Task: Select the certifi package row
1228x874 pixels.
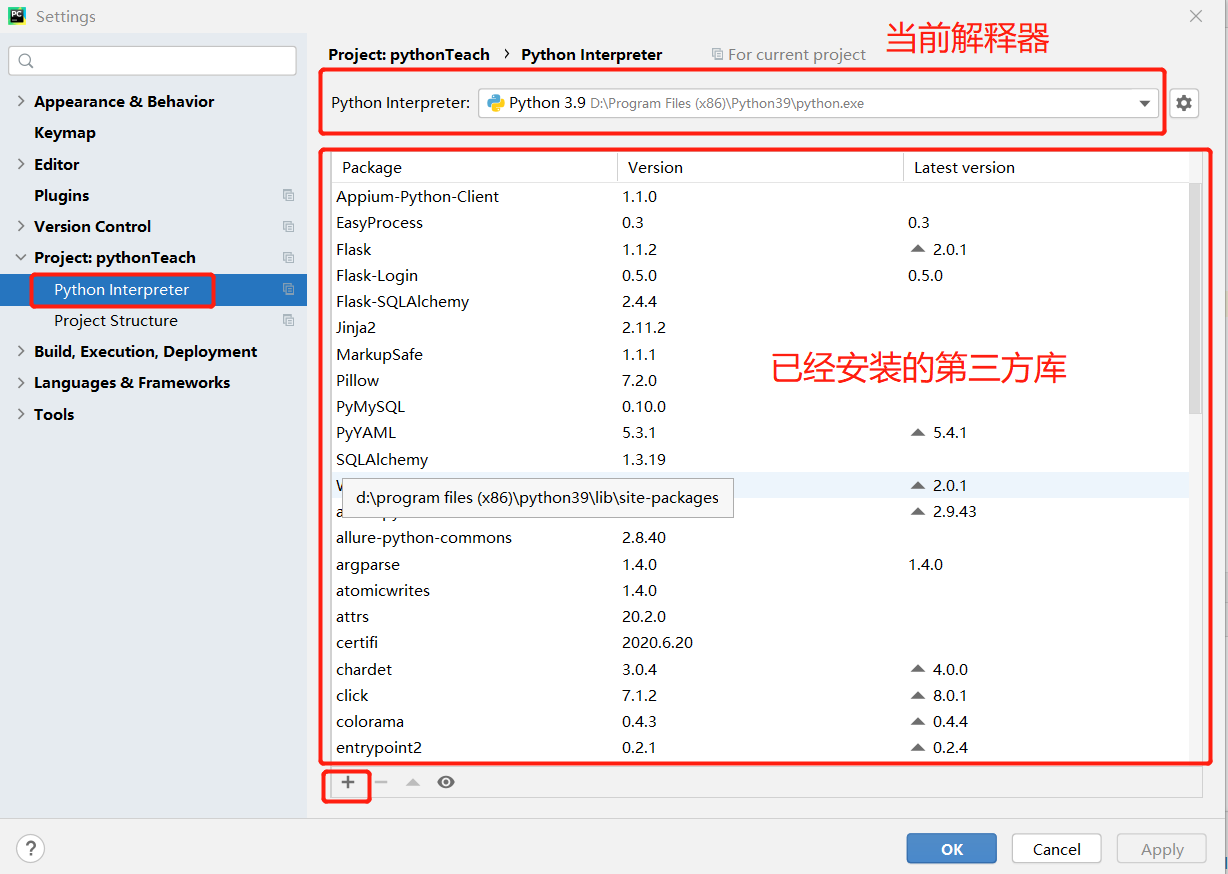Action: pos(760,642)
